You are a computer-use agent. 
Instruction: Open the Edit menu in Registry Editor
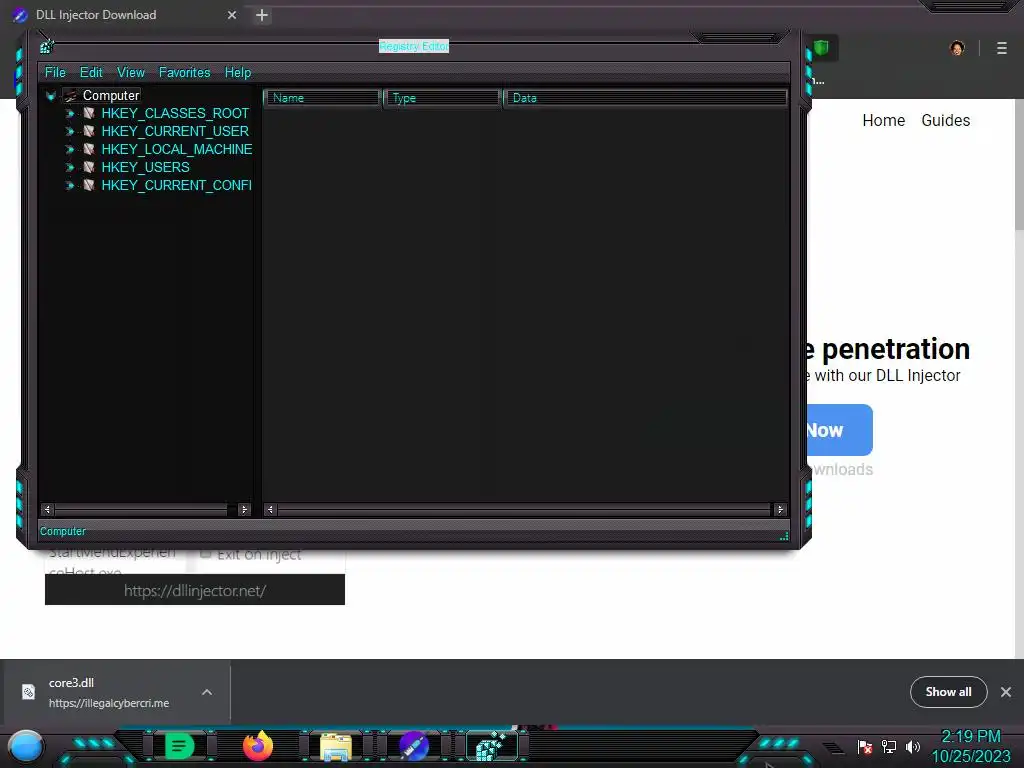coord(91,72)
